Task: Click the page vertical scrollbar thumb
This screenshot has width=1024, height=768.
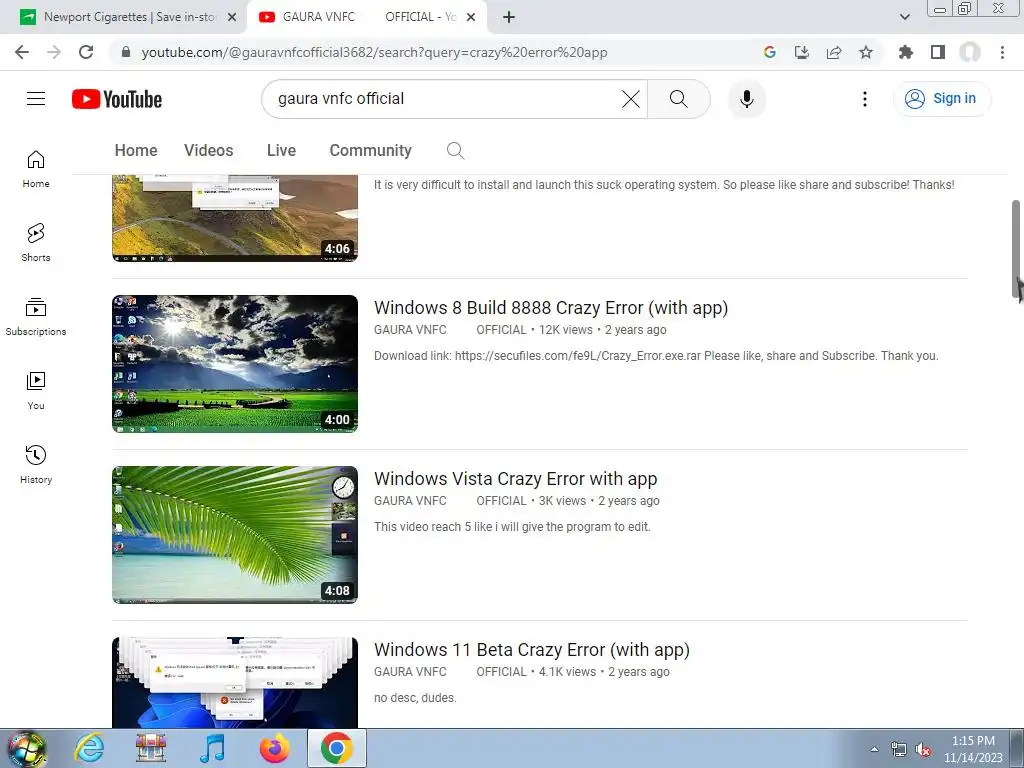Action: pyautogui.click(x=1016, y=248)
